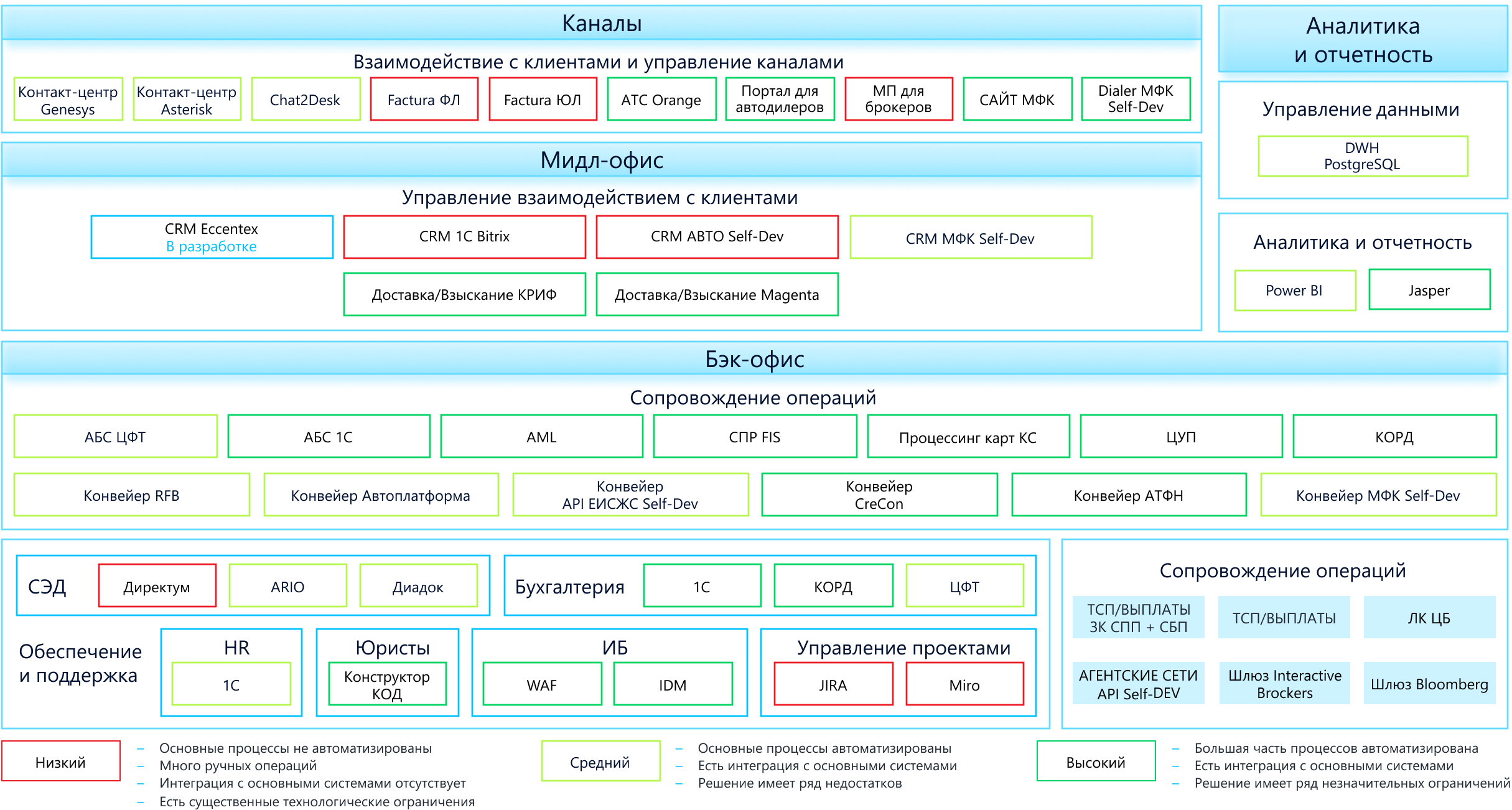
Task: Click Конвейер API ЕИСЖС Self-Dev box
Action: tap(630, 495)
